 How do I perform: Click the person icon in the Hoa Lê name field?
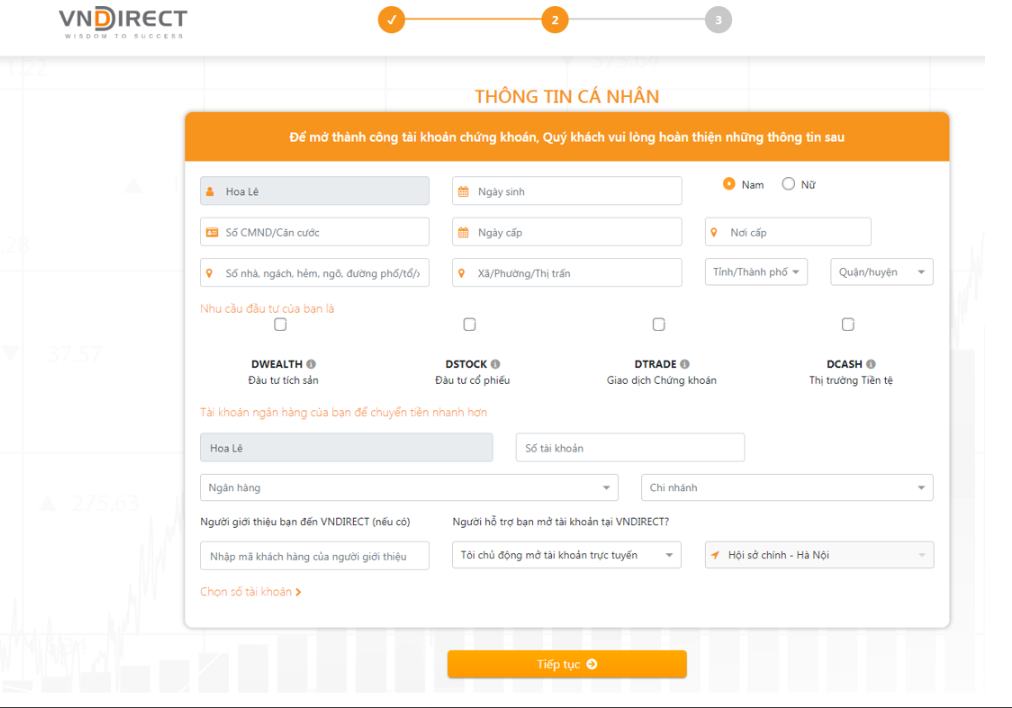[x=210, y=192]
